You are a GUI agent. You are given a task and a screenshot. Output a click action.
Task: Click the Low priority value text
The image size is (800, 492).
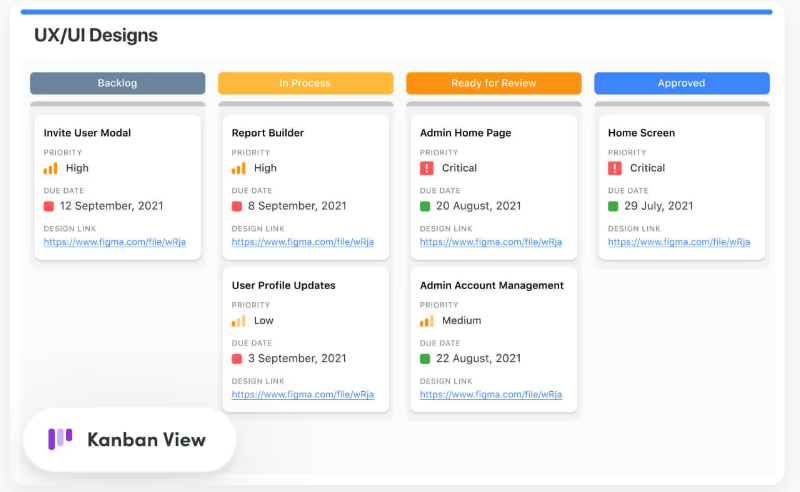pos(264,321)
